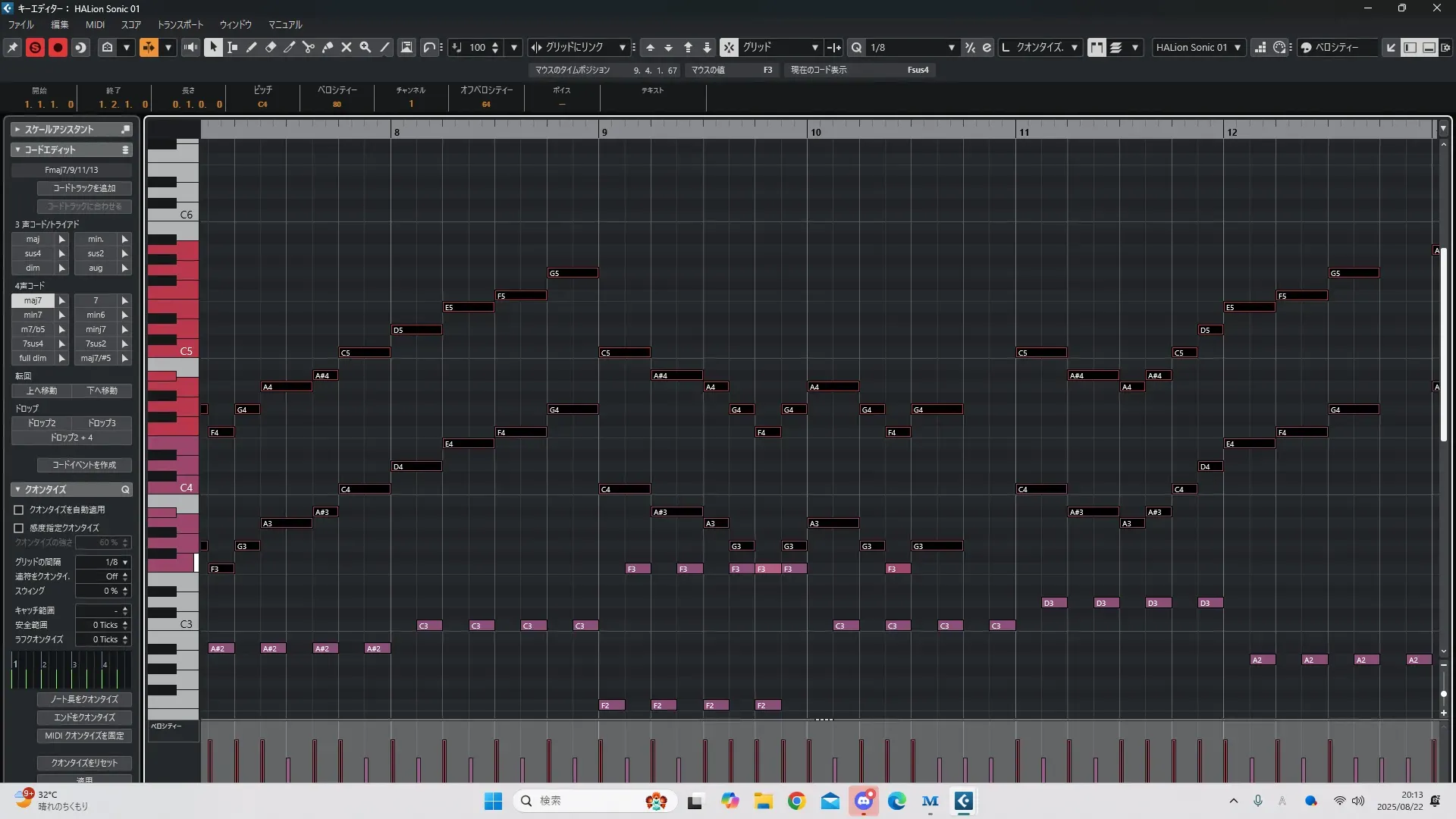
Task: Click the ドロップ2 voicing button
Action: pyautogui.click(x=42, y=423)
